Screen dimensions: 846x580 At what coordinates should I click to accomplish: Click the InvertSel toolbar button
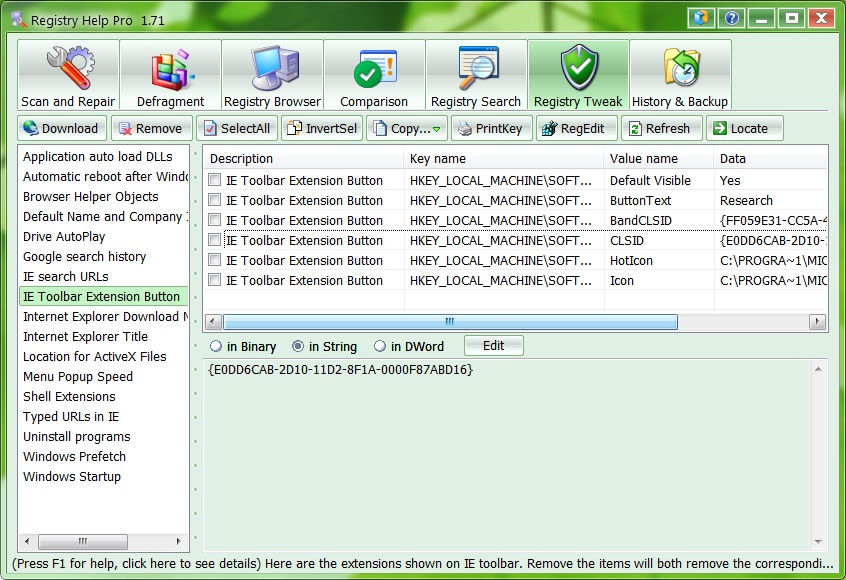322,128
